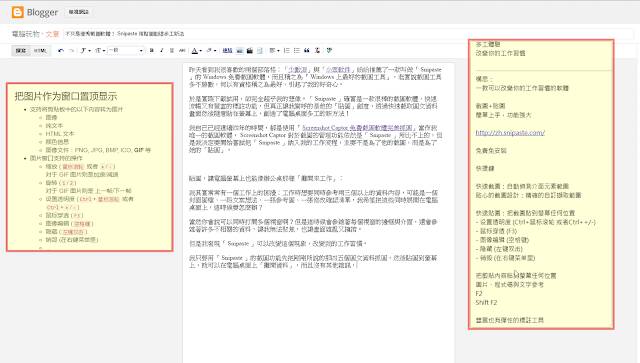The image size is (640, 363).
Task: Open the 電腦玩物 blog name link
Action: click(x=26, y=34)
